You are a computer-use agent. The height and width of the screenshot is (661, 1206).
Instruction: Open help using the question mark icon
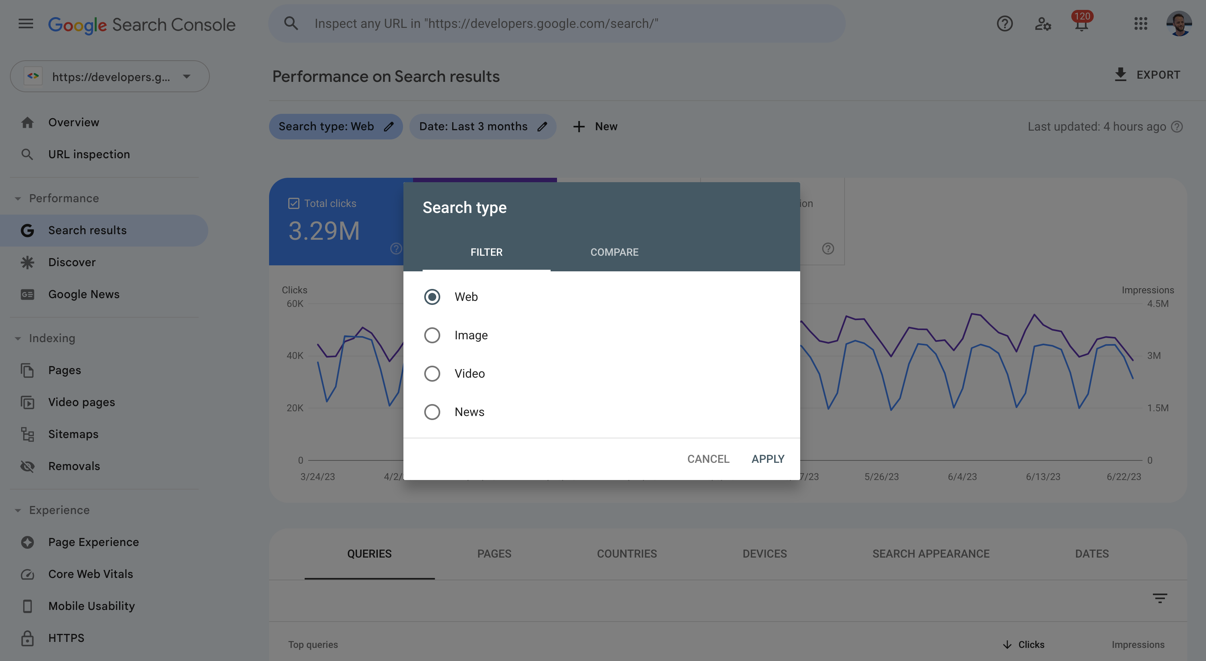(1004, 23)
